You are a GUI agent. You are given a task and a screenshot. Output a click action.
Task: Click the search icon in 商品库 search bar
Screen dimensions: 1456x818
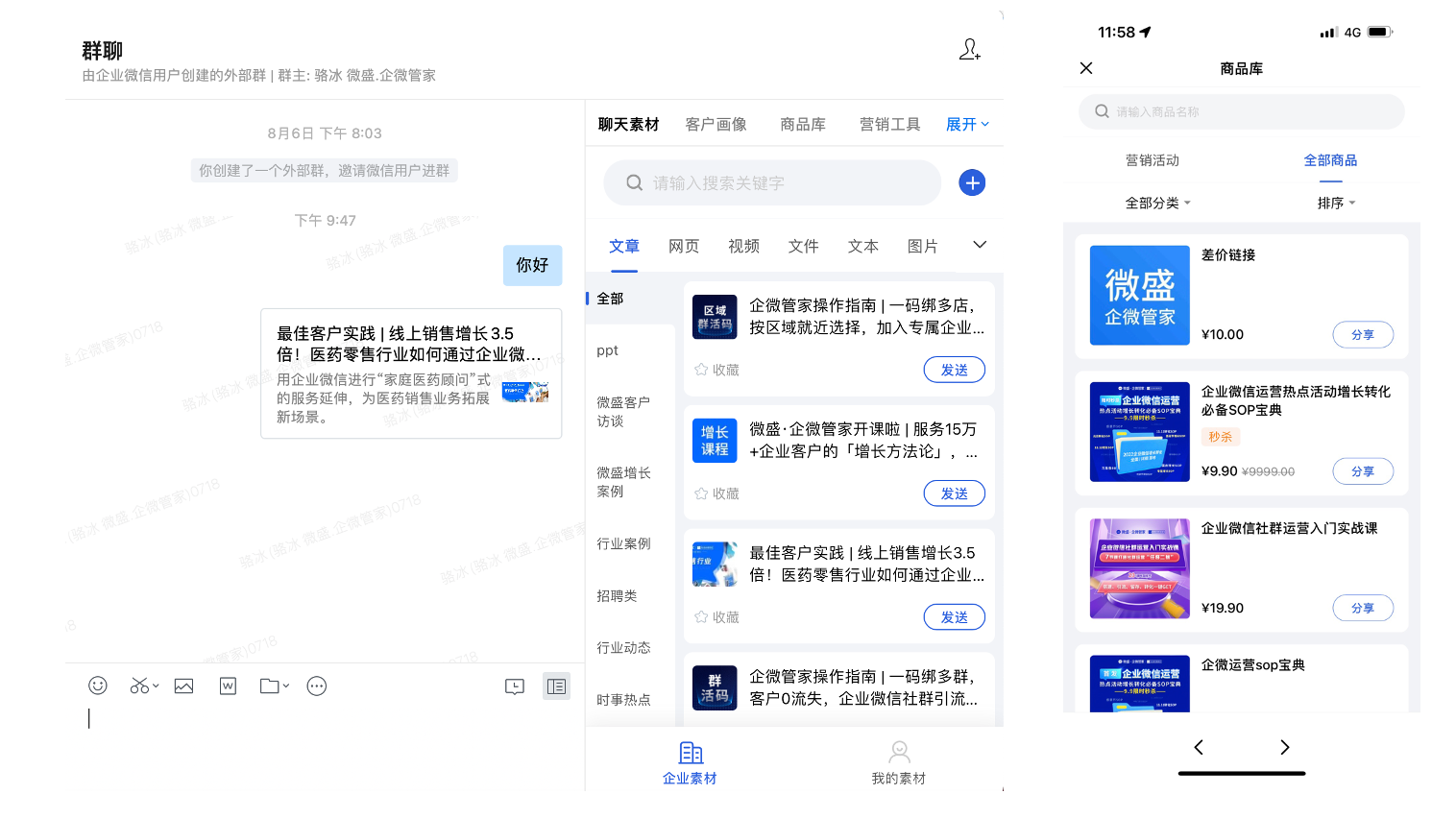coord(1102,111)
